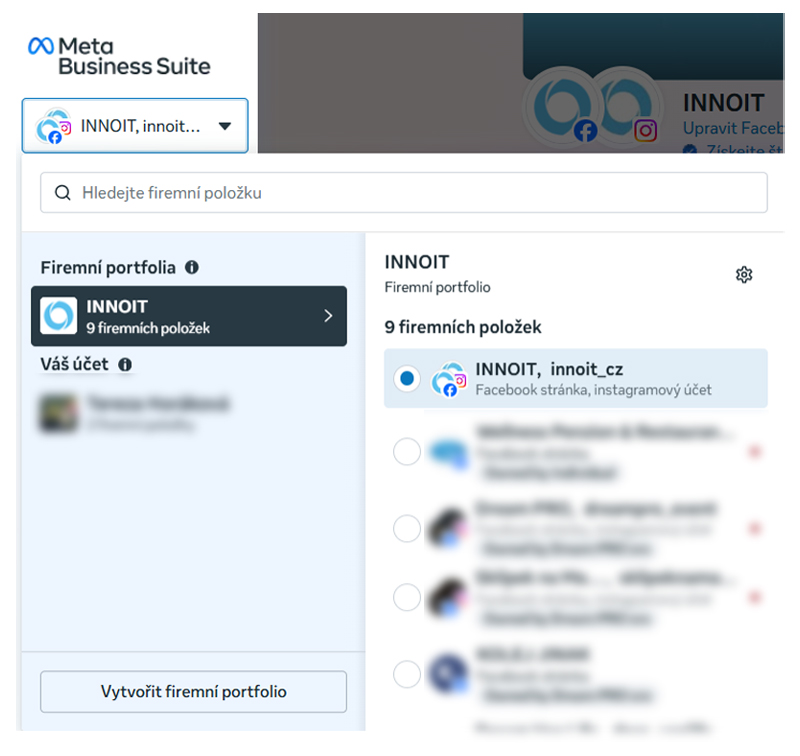The image size is (800, 756).
Task: Select the fifth asset's radio button, below innoit_cz
Action: (x=407, y=674)
